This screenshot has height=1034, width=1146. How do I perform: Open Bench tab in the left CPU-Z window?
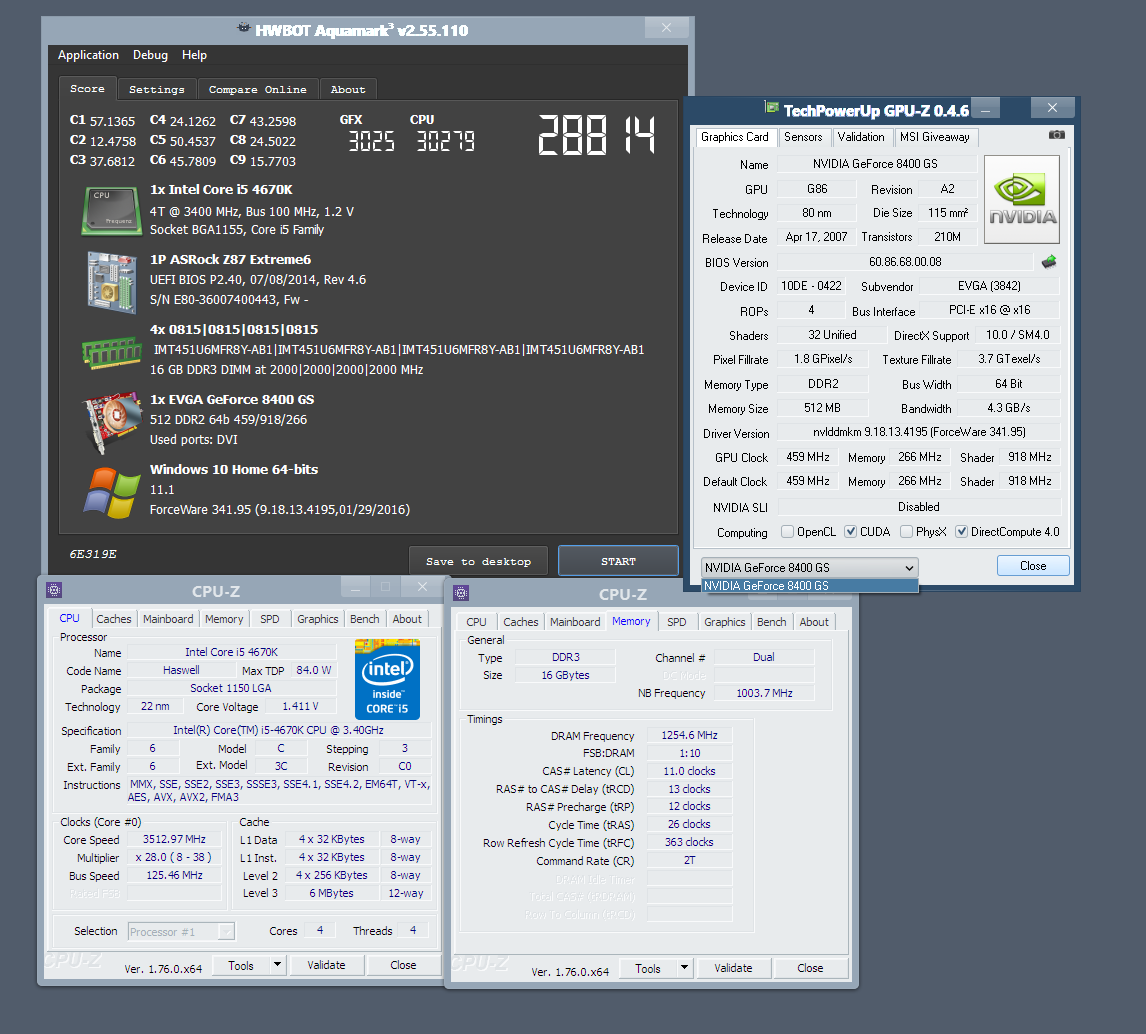(x=365, y=619)
